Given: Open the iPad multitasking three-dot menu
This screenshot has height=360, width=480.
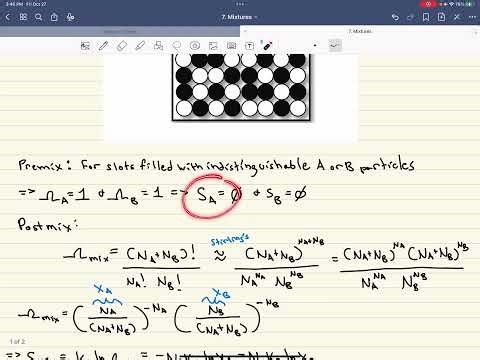Looking at the screenshot, I should [x=240, y=4].
